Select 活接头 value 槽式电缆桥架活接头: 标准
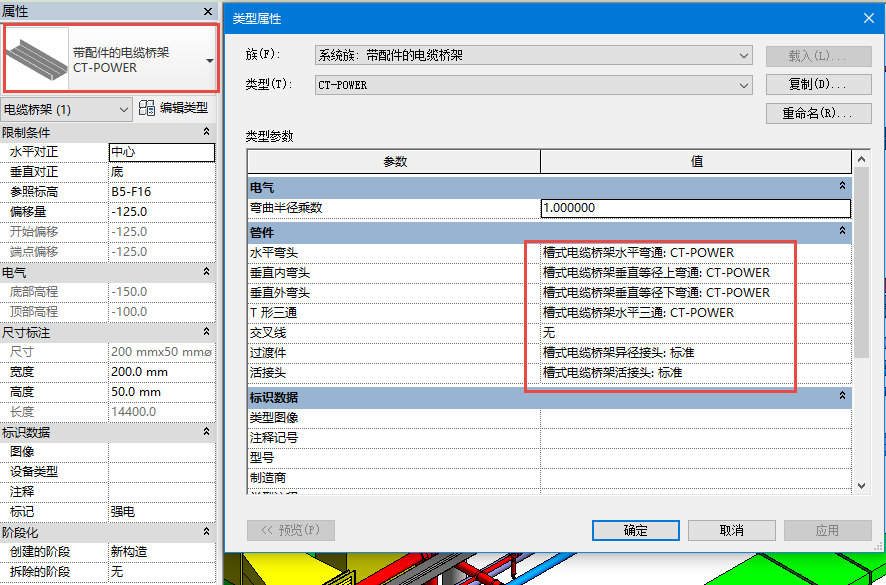The image size is (886, 585). 696,373
